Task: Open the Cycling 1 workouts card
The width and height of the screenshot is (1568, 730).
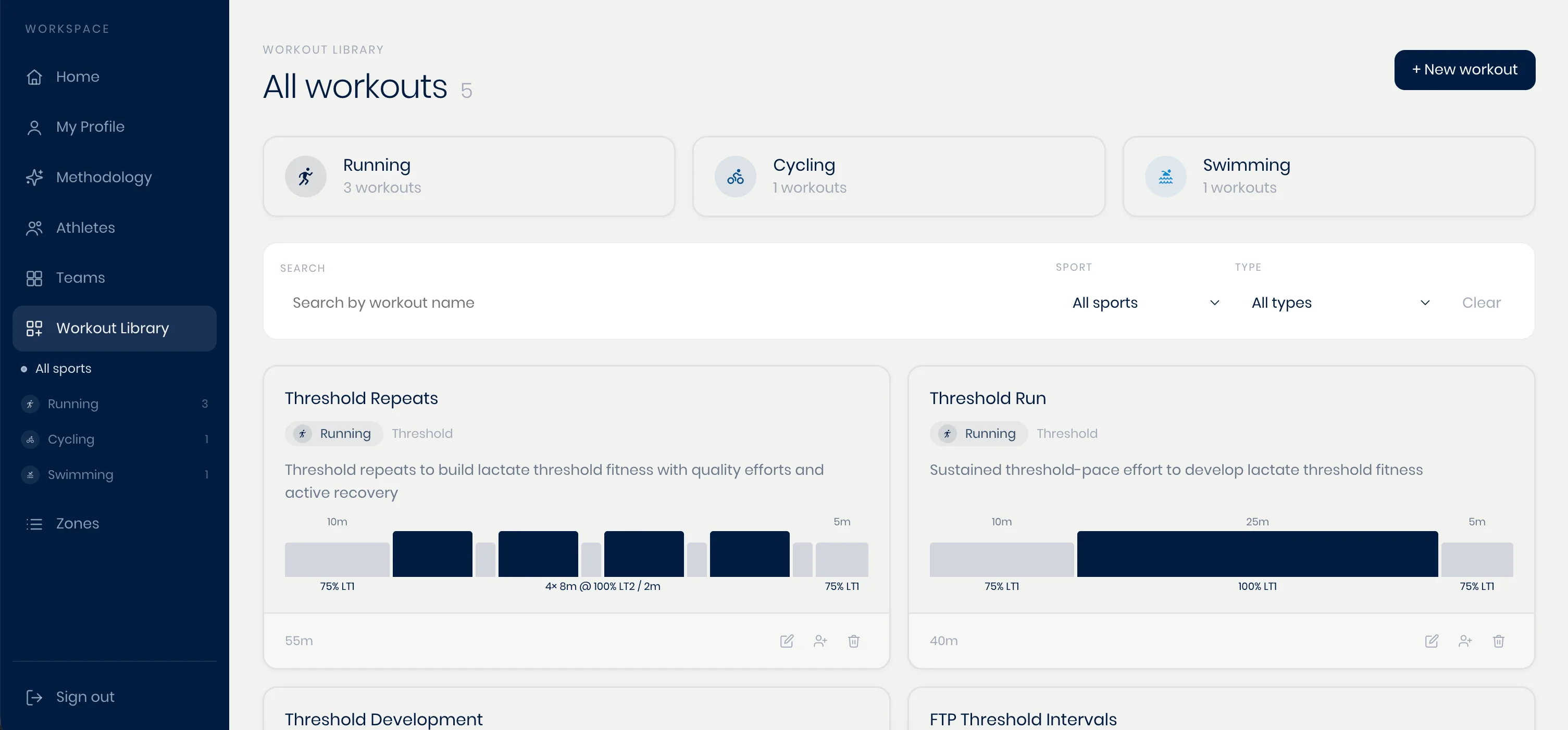Action: pos(899,177)
